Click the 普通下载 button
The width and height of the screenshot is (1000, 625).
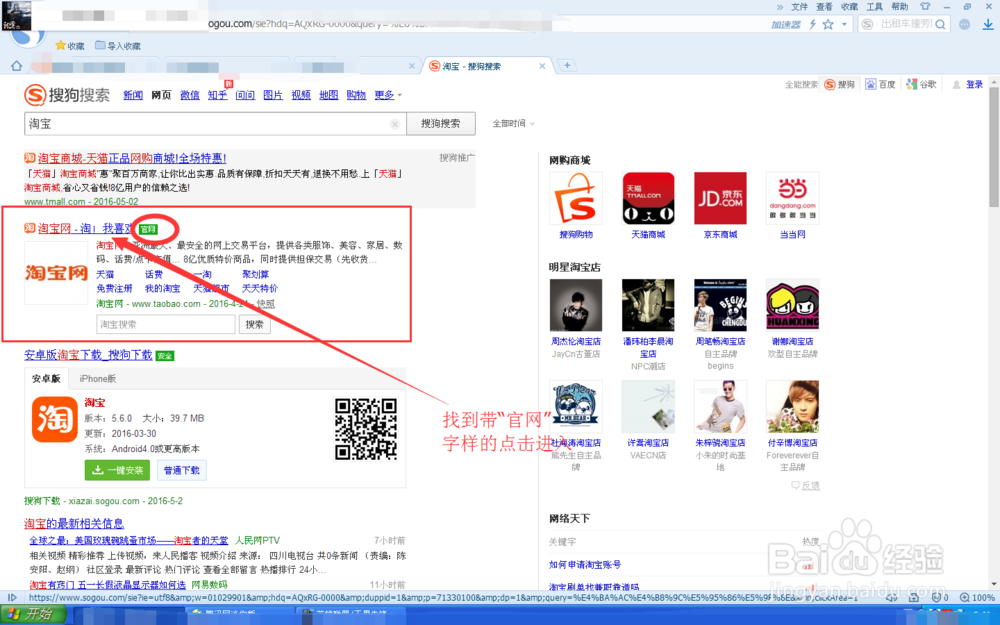click(x=182, y=471)
